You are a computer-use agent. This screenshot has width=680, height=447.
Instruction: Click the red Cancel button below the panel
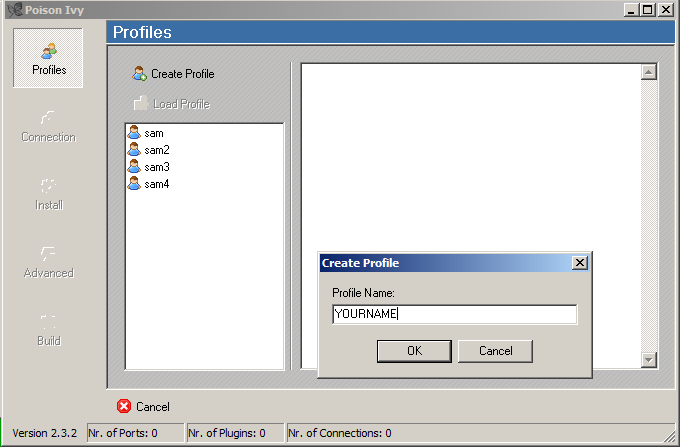pos(143,406)
